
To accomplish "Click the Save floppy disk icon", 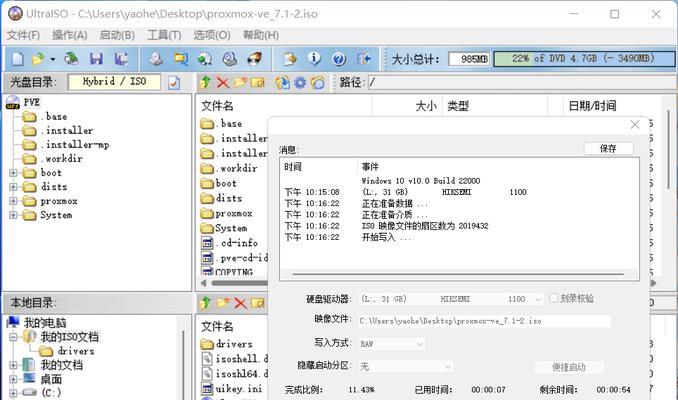I will 96,58.
